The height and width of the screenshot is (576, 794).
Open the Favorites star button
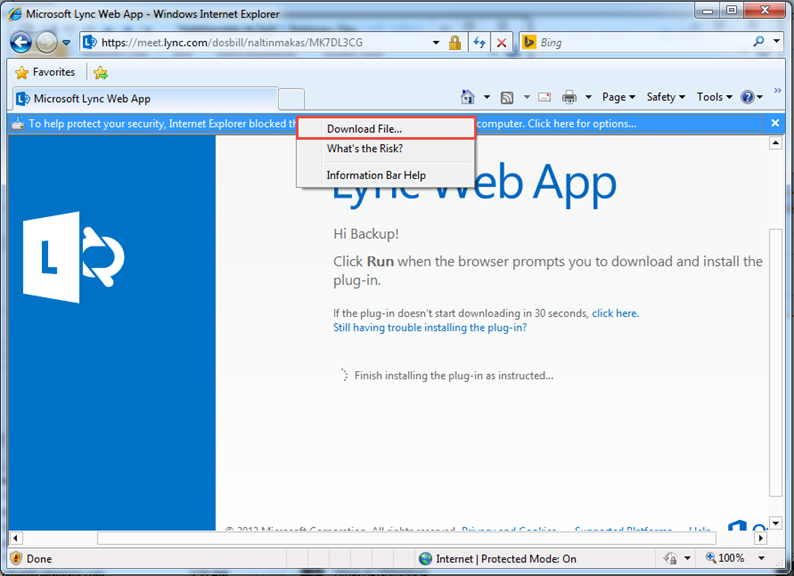click(45, 72)
